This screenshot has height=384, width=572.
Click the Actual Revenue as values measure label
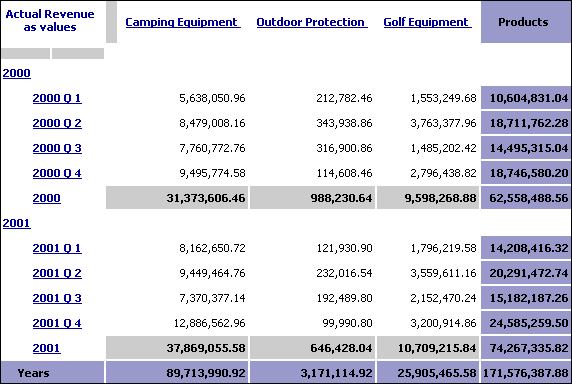[50, 21]
